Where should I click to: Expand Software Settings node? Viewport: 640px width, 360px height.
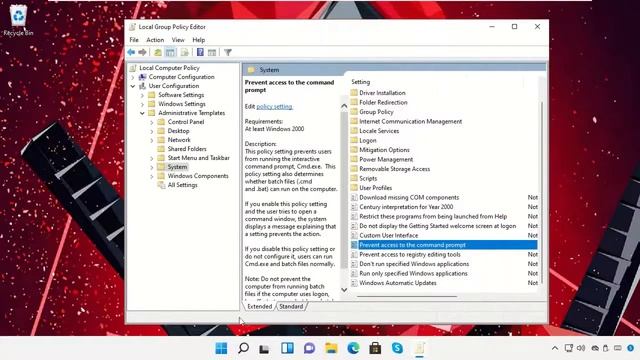pos(142,95)
